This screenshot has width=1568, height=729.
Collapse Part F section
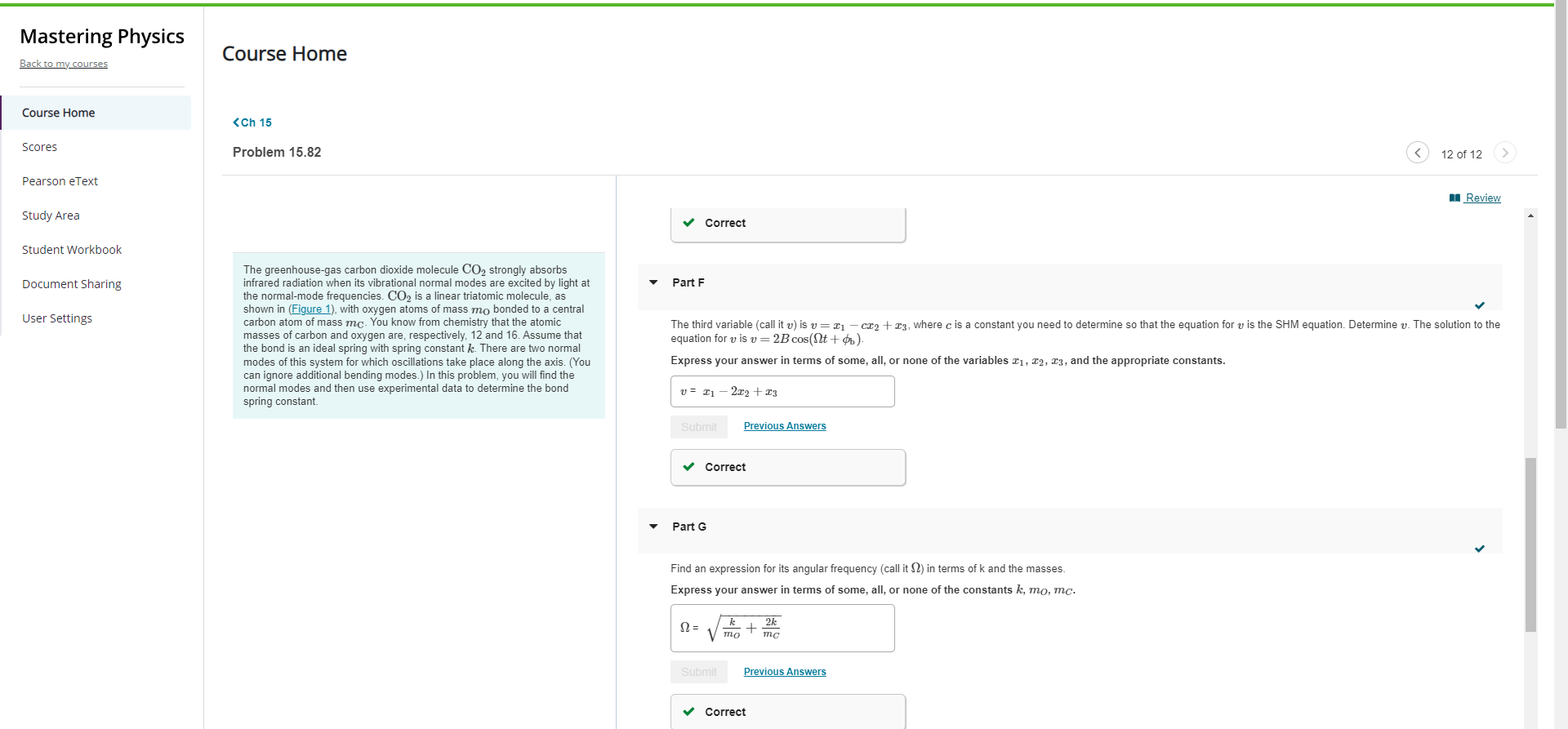tap(653, 282)
